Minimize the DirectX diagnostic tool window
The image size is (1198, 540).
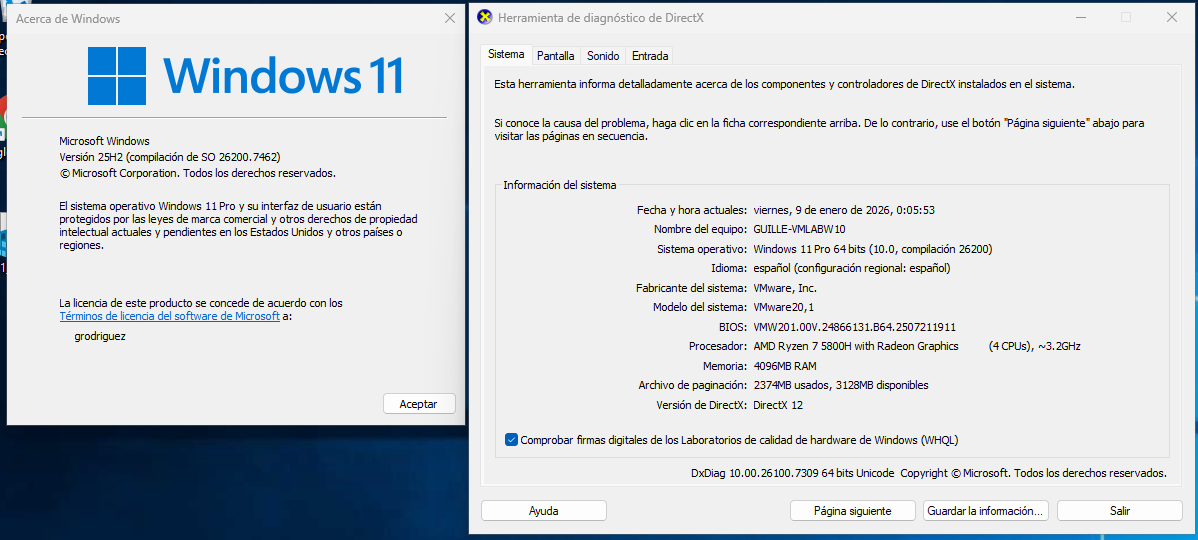pos(1079,17)
